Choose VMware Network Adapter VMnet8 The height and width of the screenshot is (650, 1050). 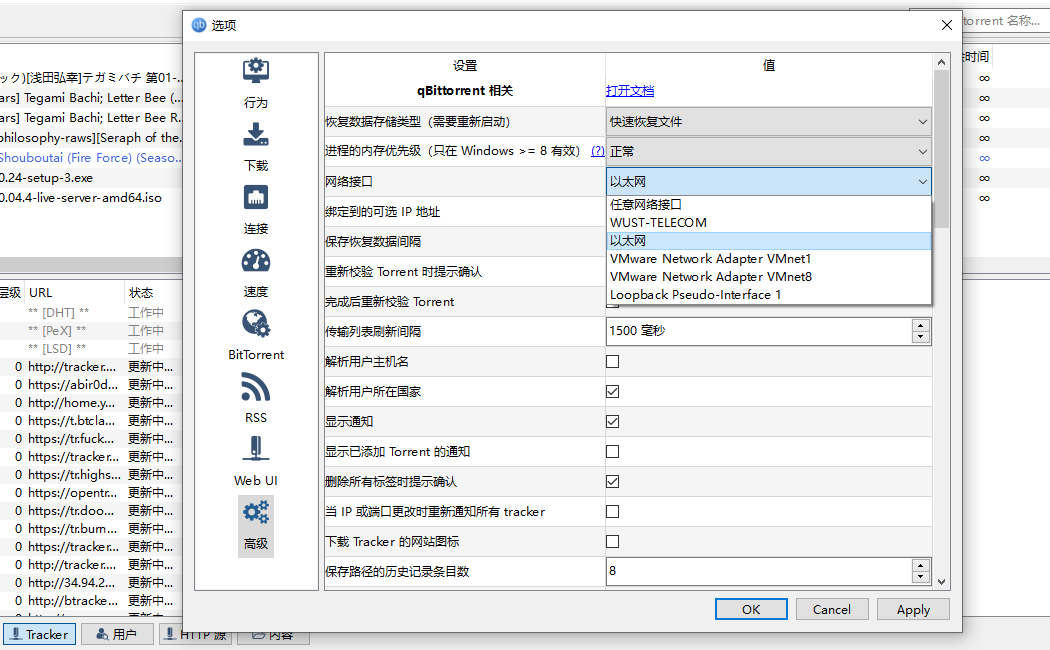(768, 276)
